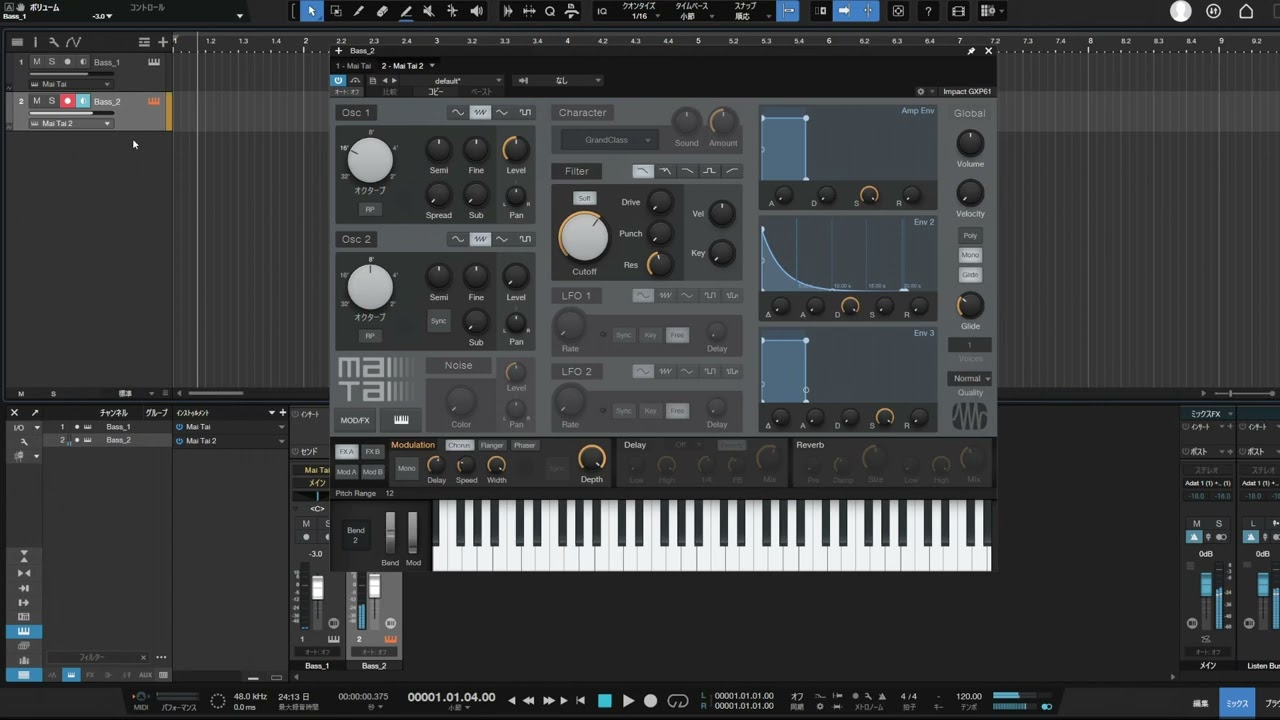Select the Bend tool in the toolbar
Viewport: 1280px width, 720px height.
pos(453,11)
